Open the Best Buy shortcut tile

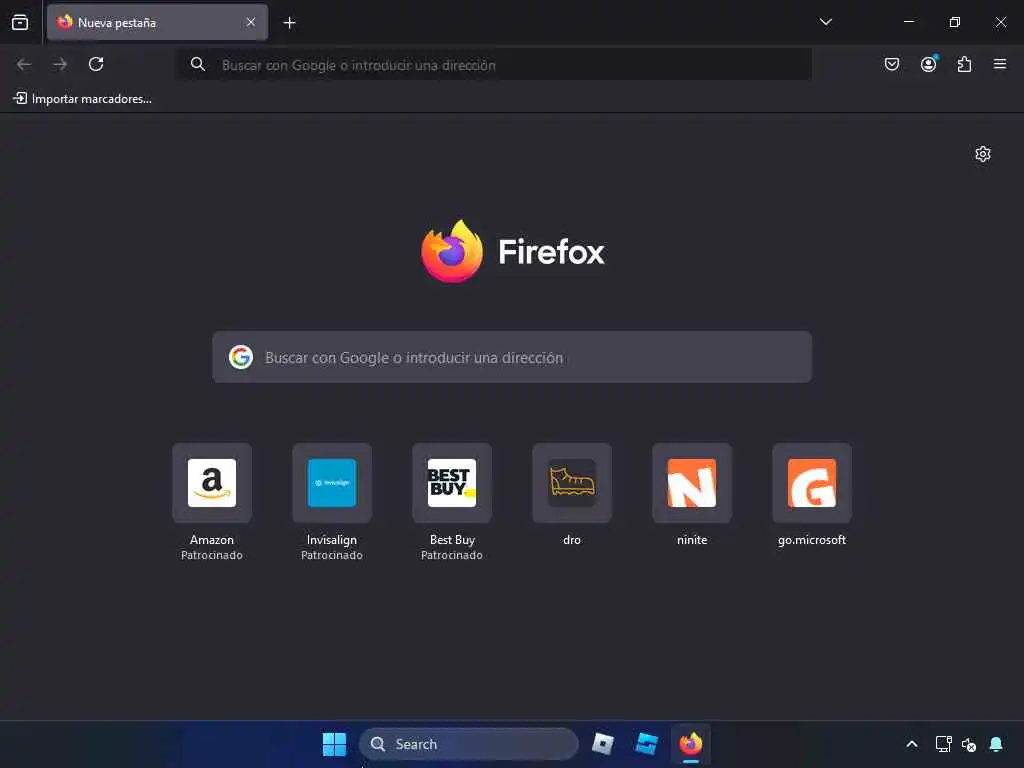coord(452,483)
